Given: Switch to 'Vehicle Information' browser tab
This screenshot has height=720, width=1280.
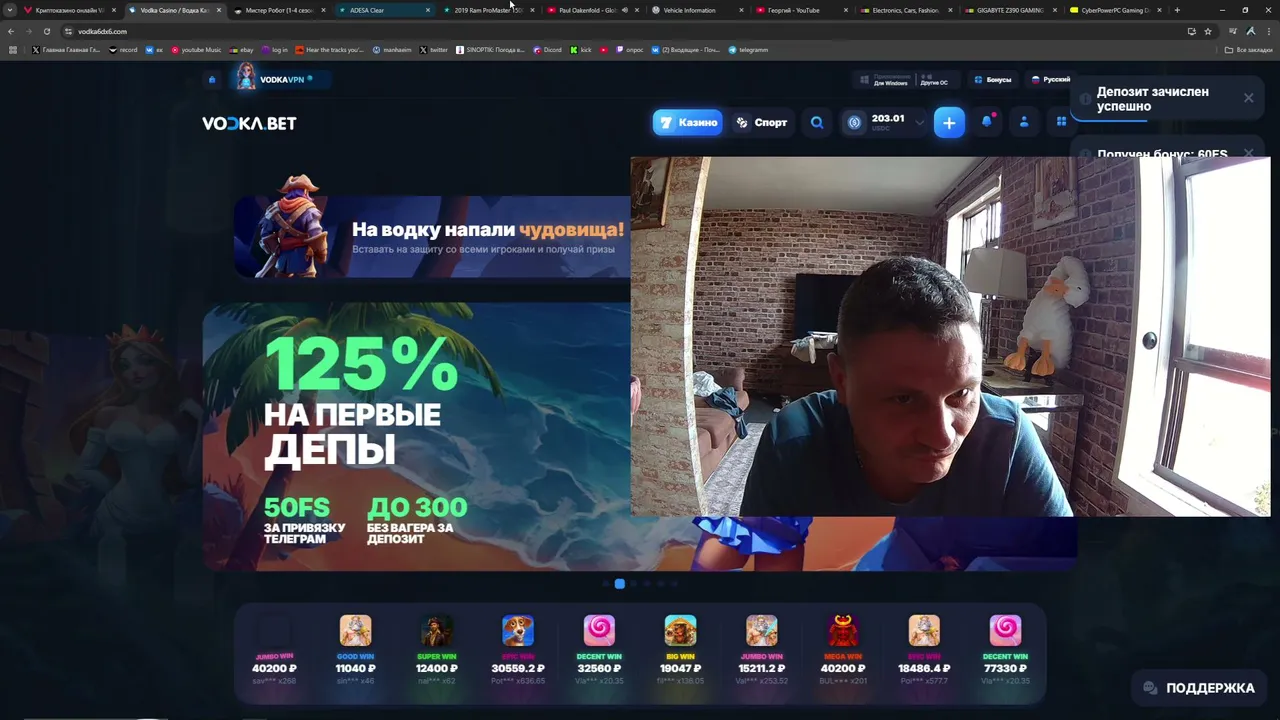Looking at the screenshot, I should (698, 10).
